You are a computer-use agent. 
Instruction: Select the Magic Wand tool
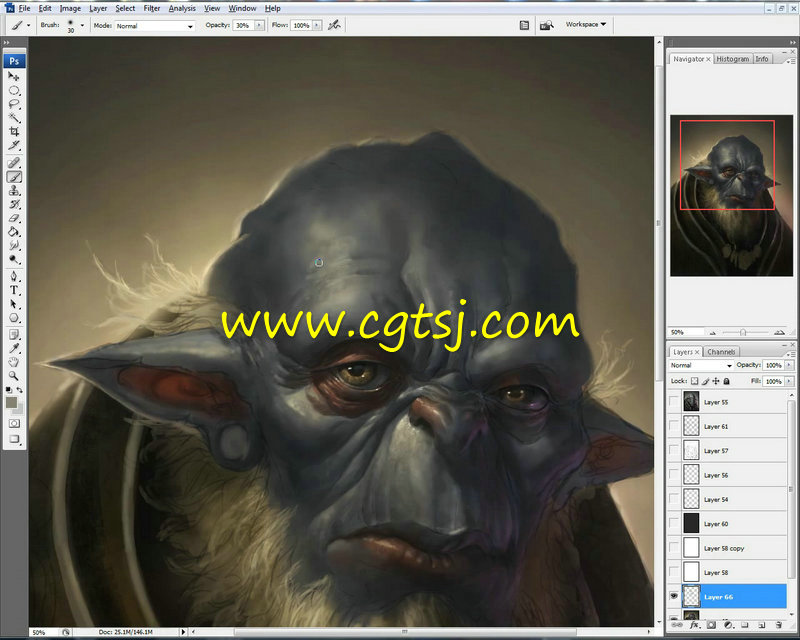(14, 118)
